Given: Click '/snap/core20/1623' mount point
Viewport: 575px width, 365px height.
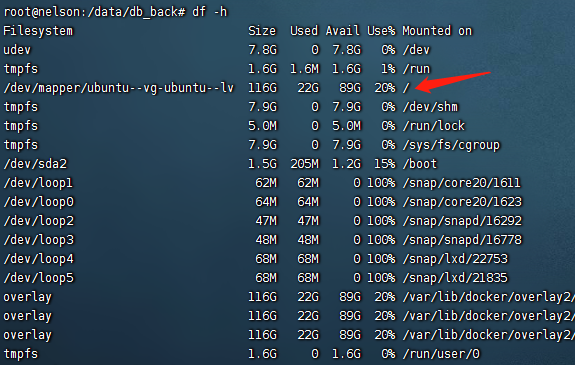Looking at the screenshot, I should [462, 202].
